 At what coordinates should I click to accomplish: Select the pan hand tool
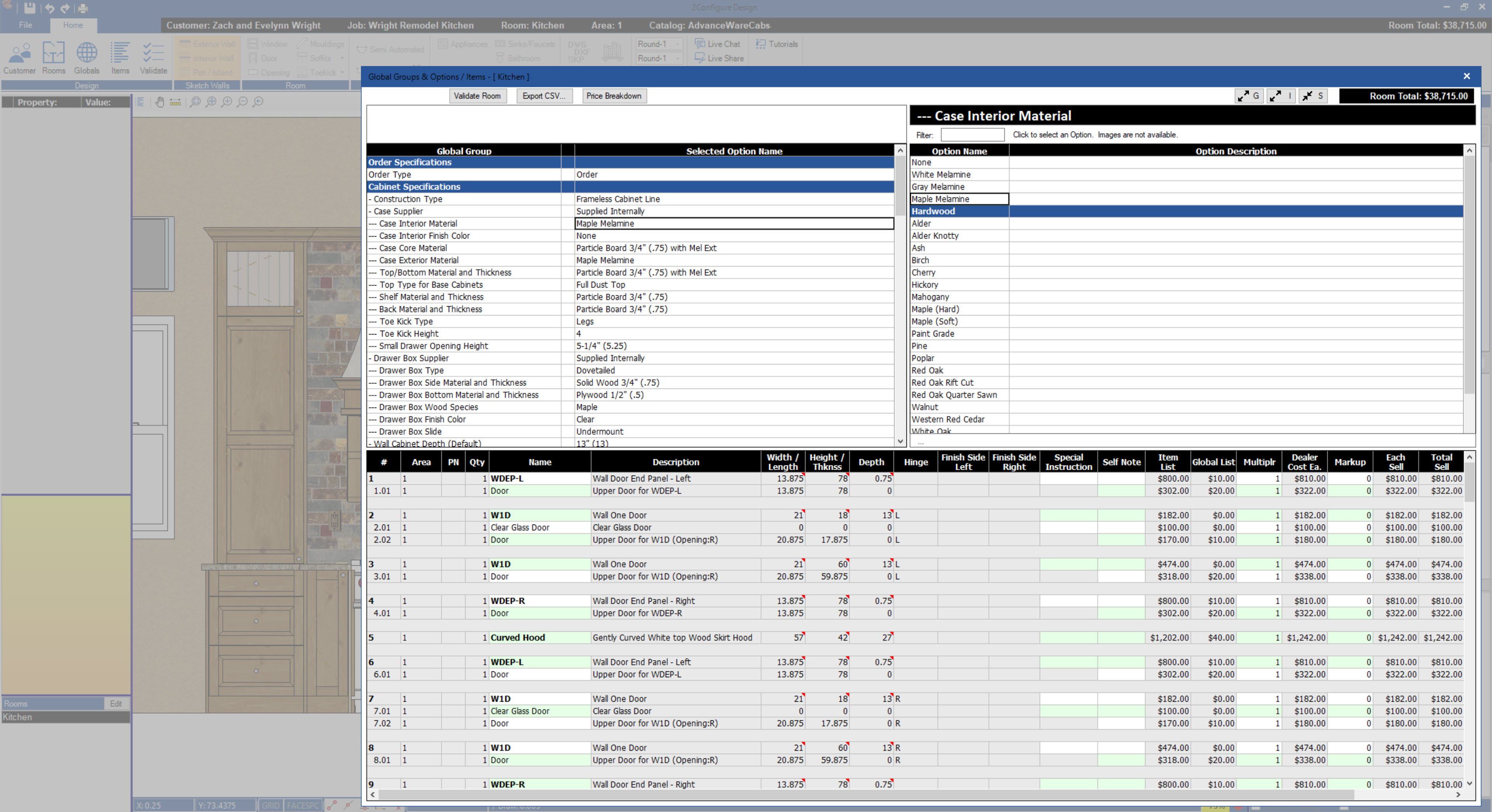tap(159, 102)
